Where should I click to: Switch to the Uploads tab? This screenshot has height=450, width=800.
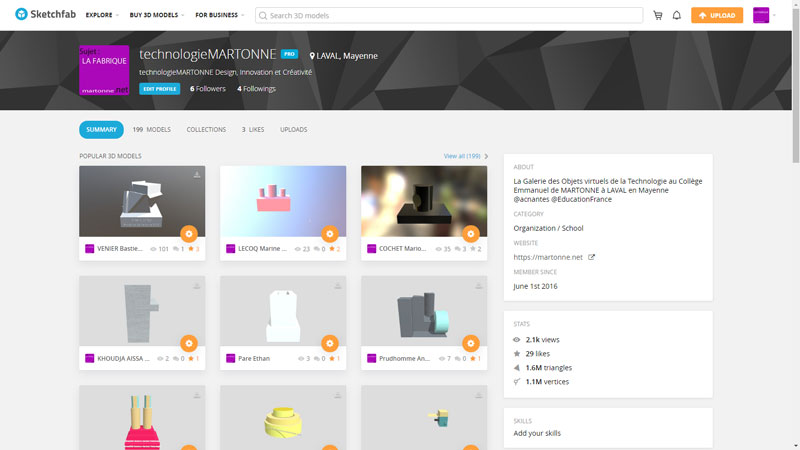click(x=293, y=130)
